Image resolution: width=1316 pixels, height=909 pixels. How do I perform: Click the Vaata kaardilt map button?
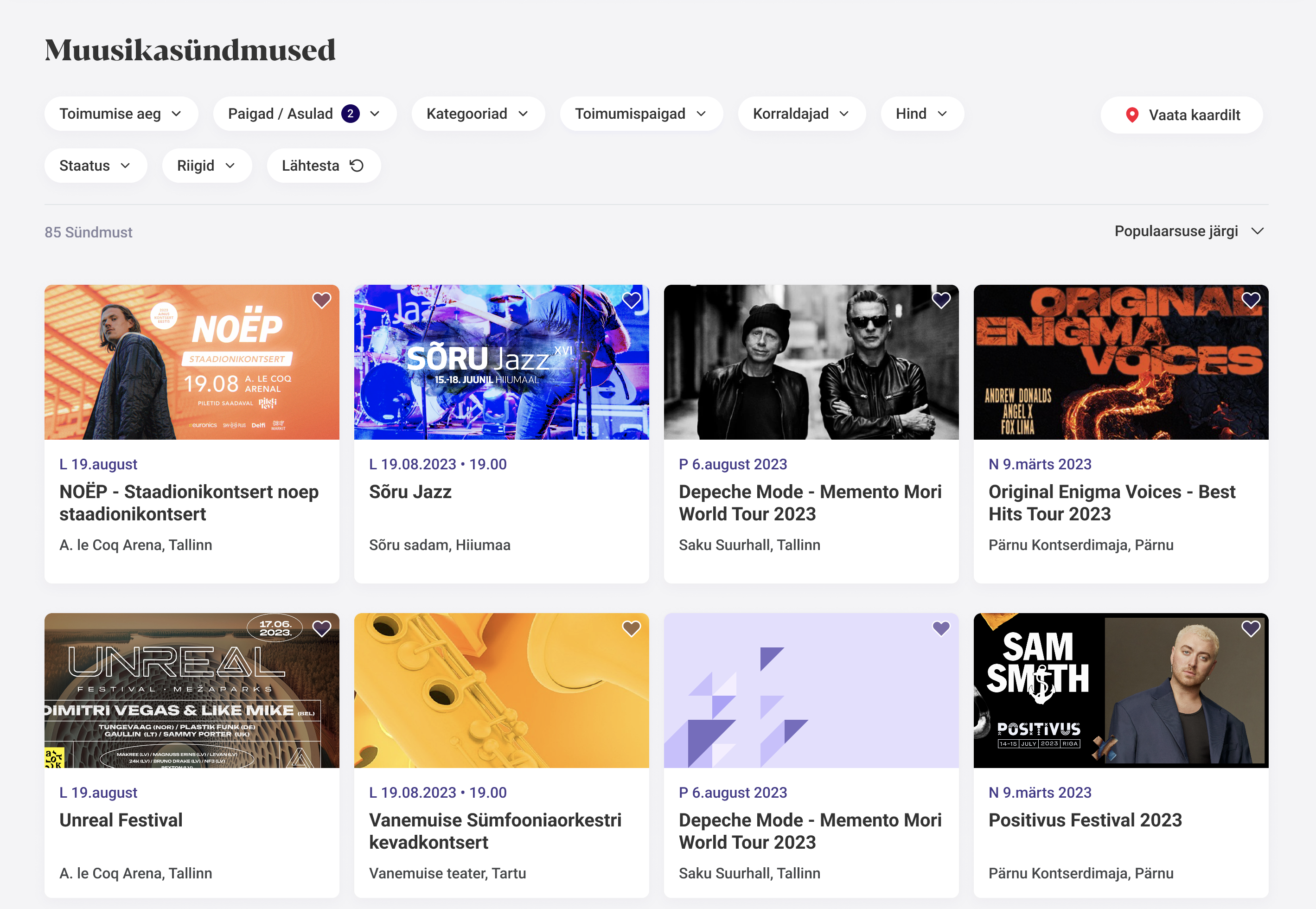coord(1182,115)
